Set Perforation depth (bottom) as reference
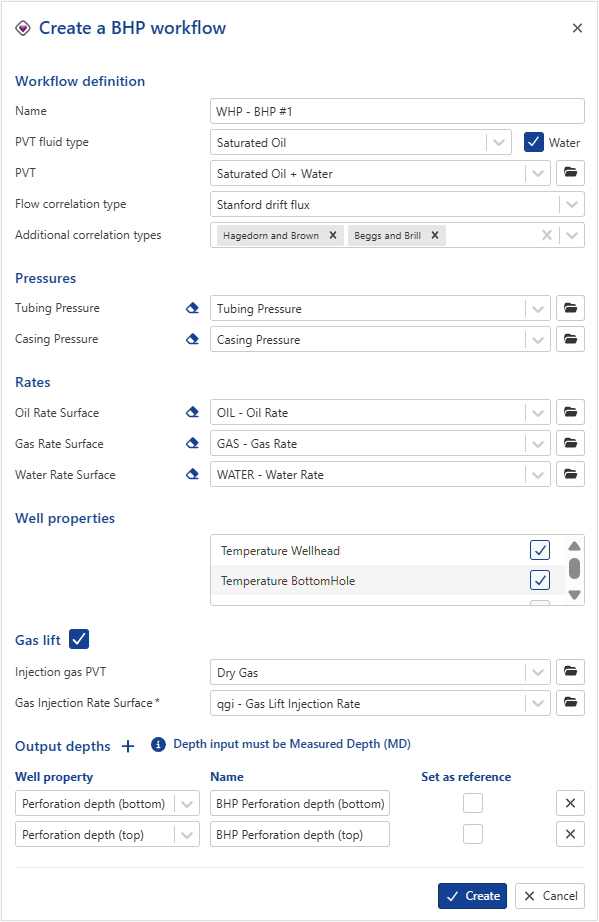 (473, 803)
